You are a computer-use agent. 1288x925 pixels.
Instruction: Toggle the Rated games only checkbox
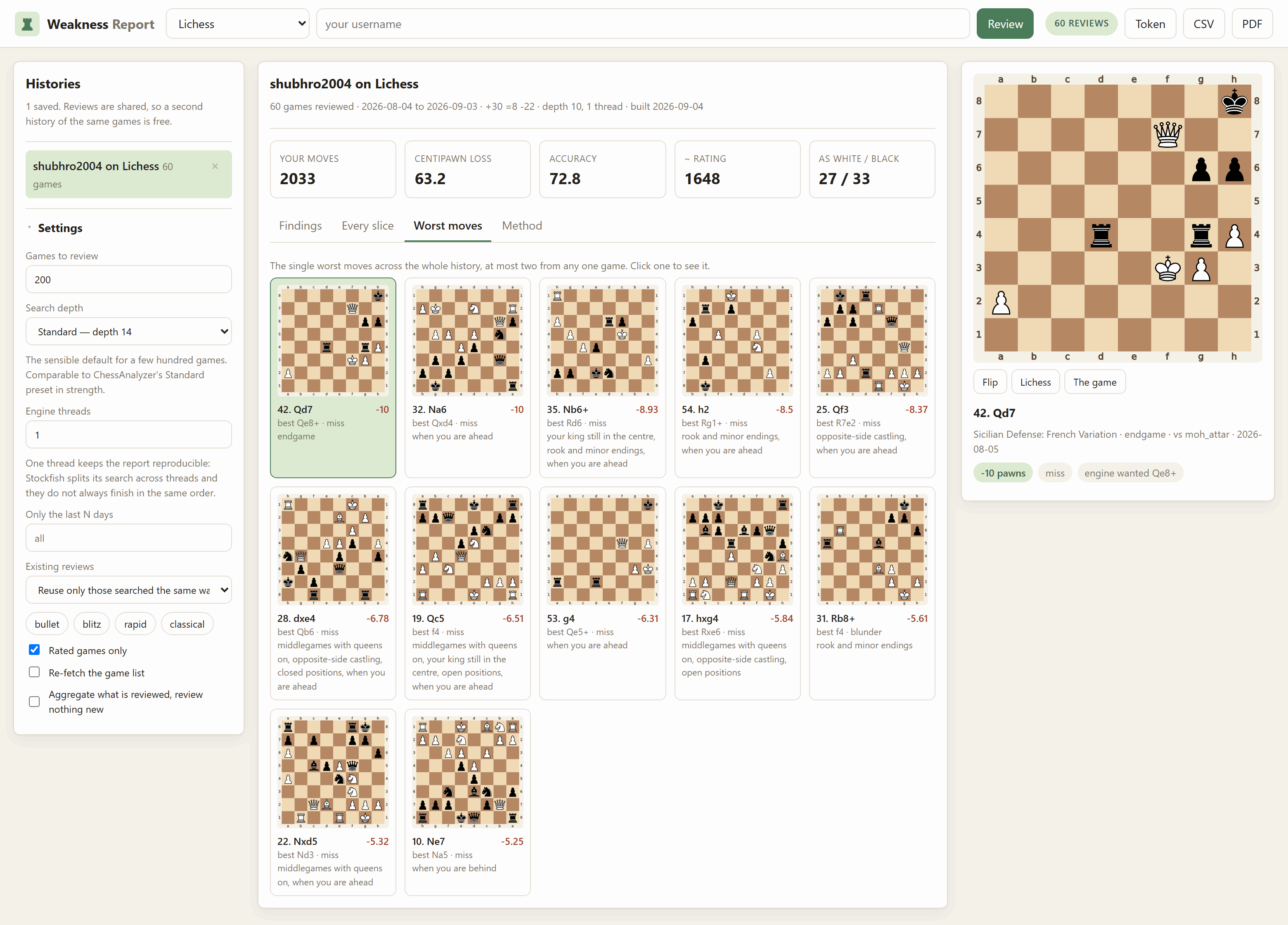(x=35, y=650)
